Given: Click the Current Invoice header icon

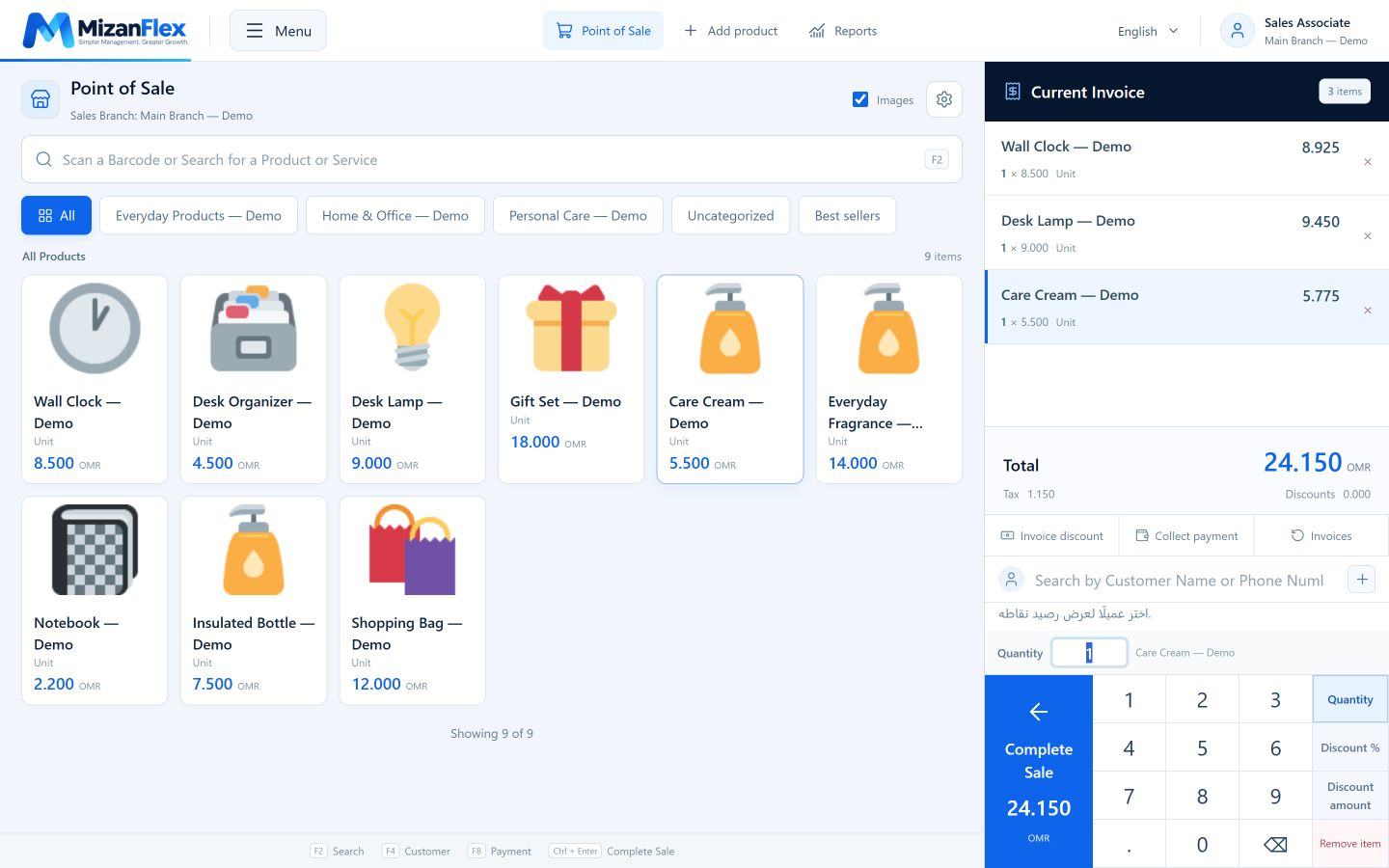Looking at the screenshot, I should point(1013,92).
